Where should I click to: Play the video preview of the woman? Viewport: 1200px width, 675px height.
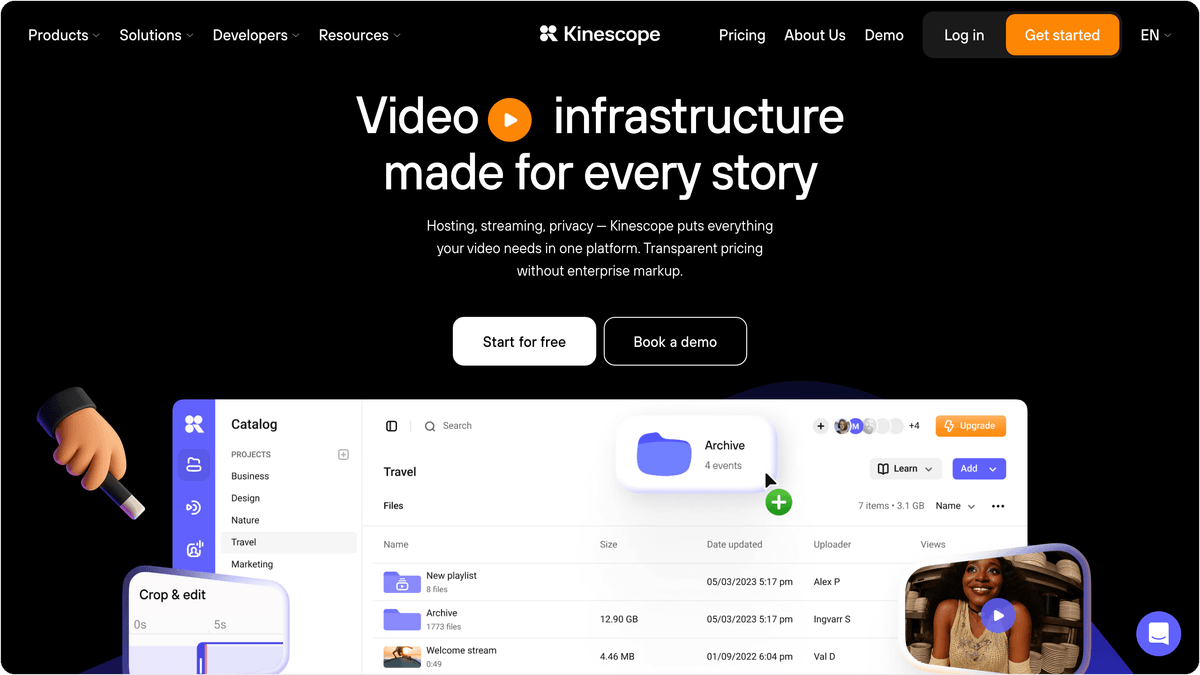pos(997,615)
